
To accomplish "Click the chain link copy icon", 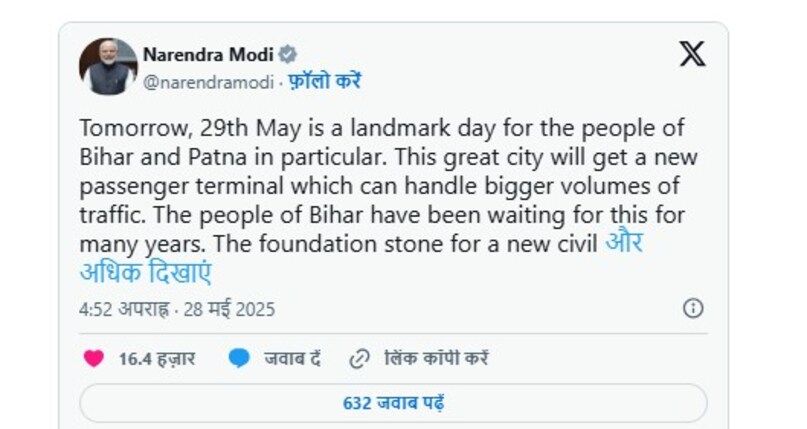I will (359, 358).
